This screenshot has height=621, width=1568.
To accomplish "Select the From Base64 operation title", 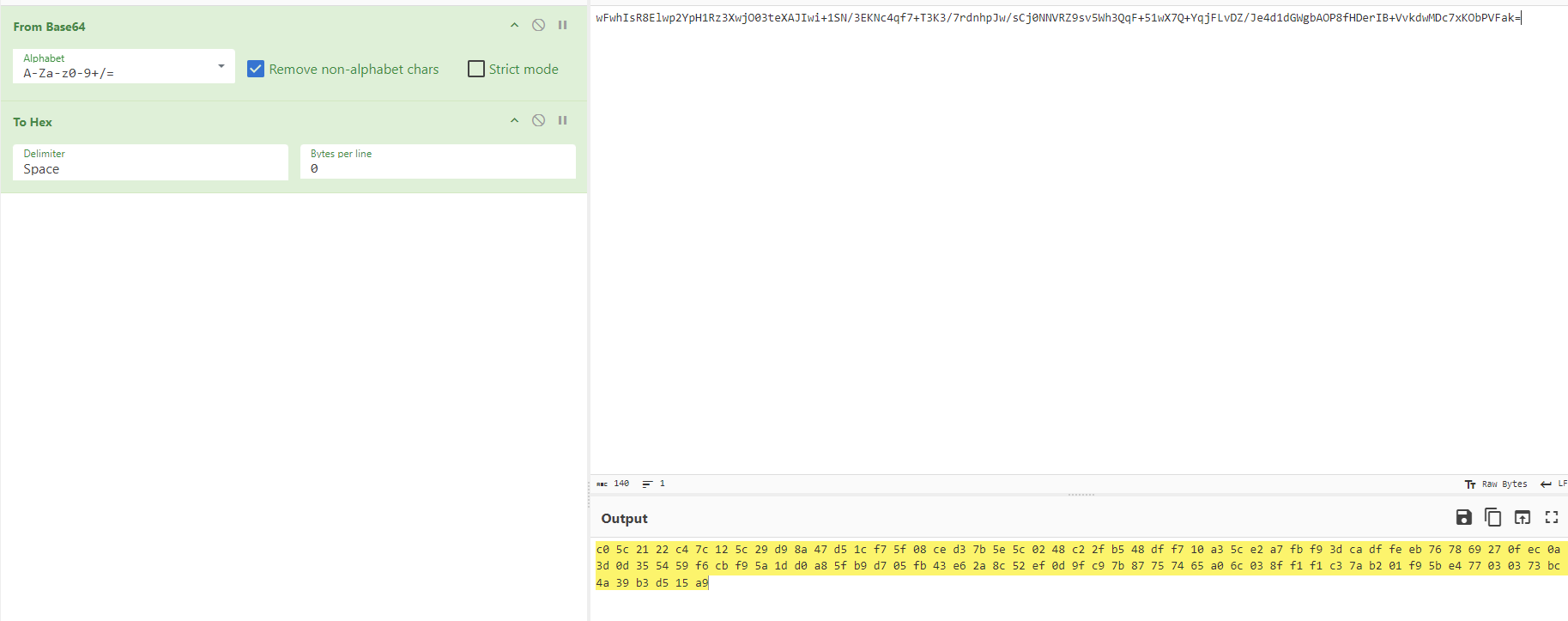I will point(49,27).
